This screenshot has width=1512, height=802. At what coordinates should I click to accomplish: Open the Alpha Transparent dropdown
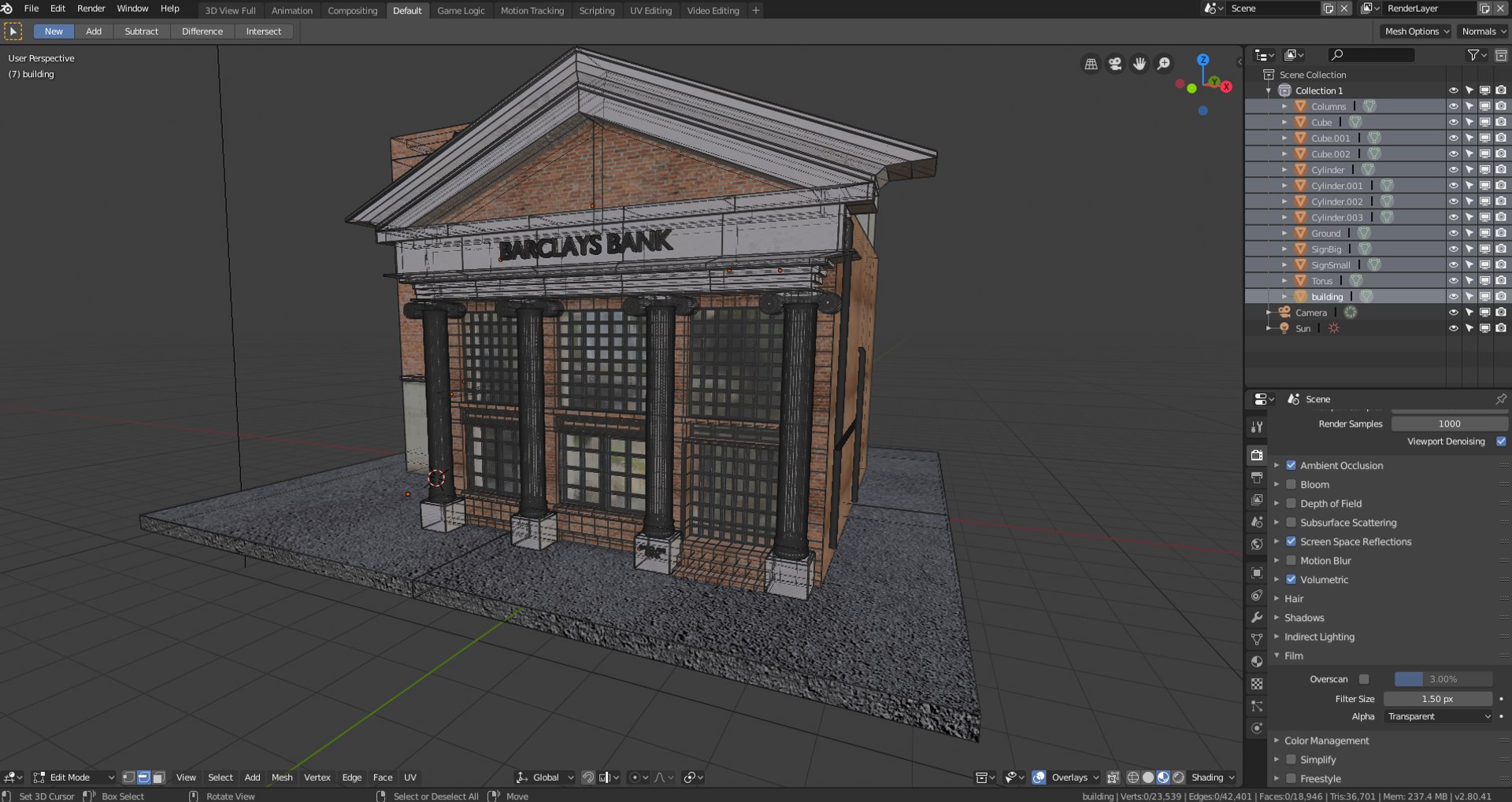pos(1438,716)
